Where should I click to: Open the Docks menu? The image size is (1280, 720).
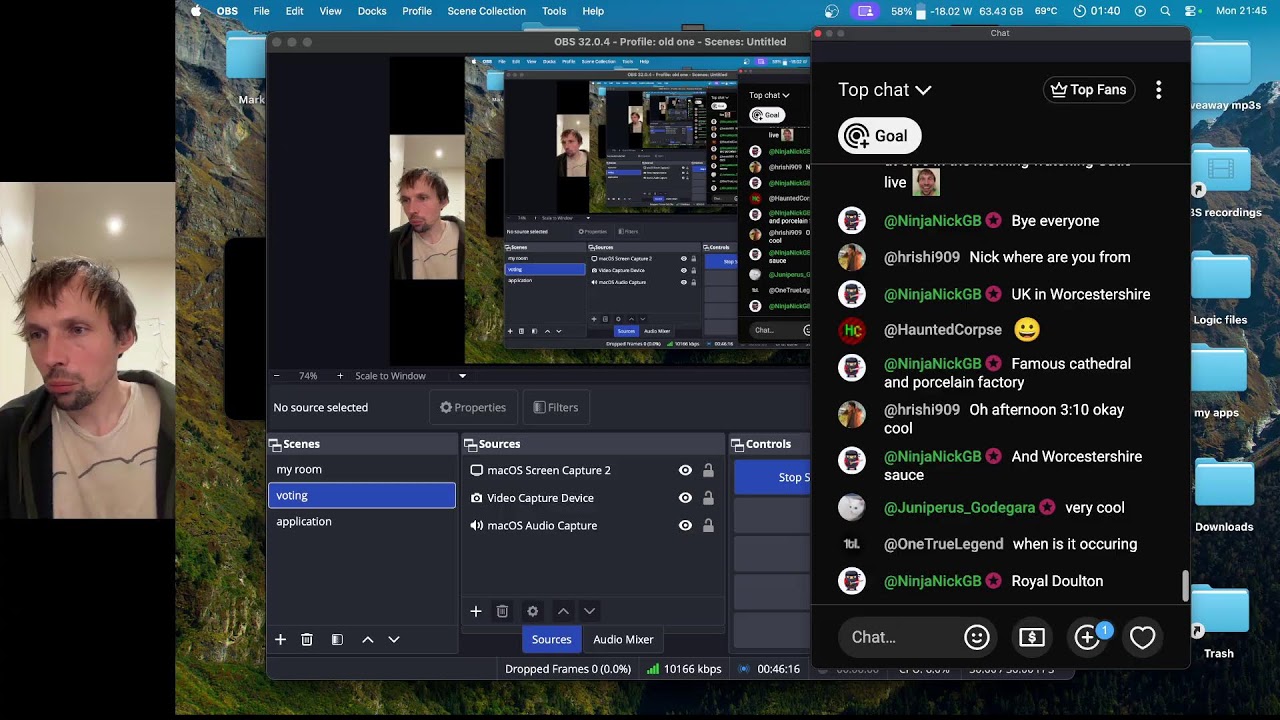pos(372,11)
